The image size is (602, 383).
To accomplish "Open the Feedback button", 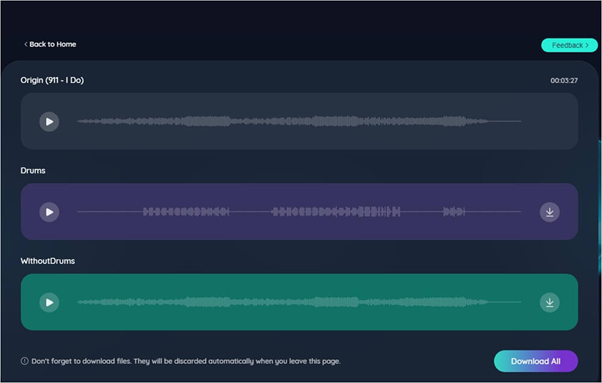I will (569, 45).
